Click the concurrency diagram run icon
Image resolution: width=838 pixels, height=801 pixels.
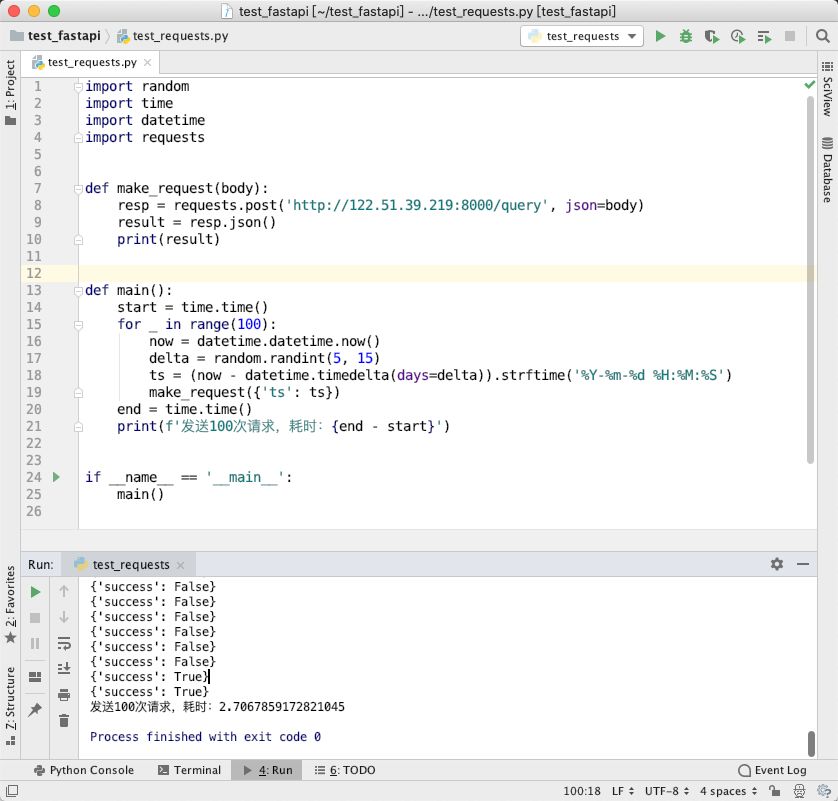[x=764, y=36]
